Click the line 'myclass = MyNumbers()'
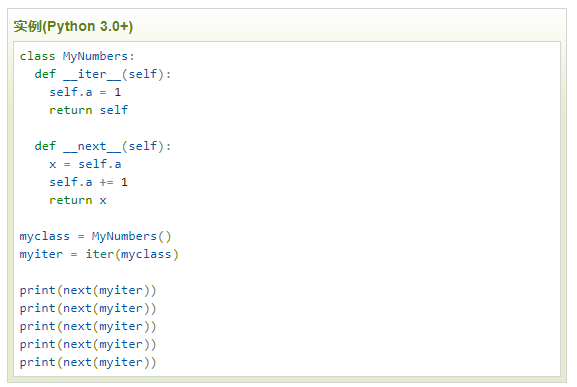 [x=96, y=236]
